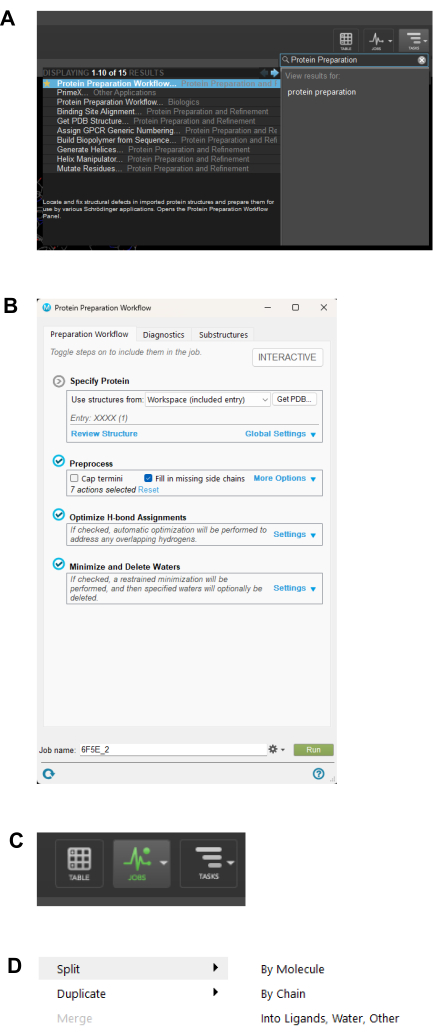Click the help question mark icon

(319, 773)
